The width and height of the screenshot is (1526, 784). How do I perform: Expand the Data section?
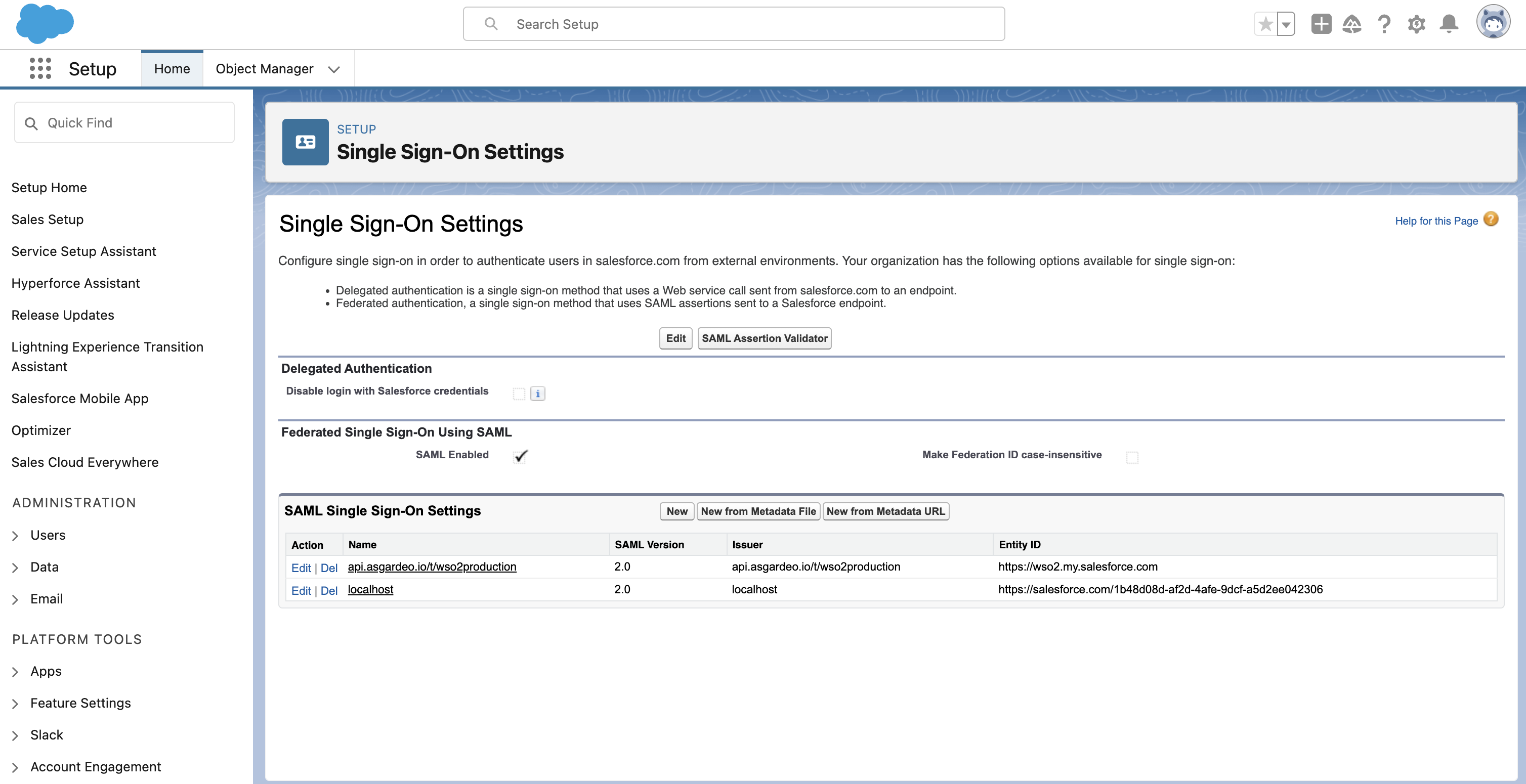(x=15, y=568)
